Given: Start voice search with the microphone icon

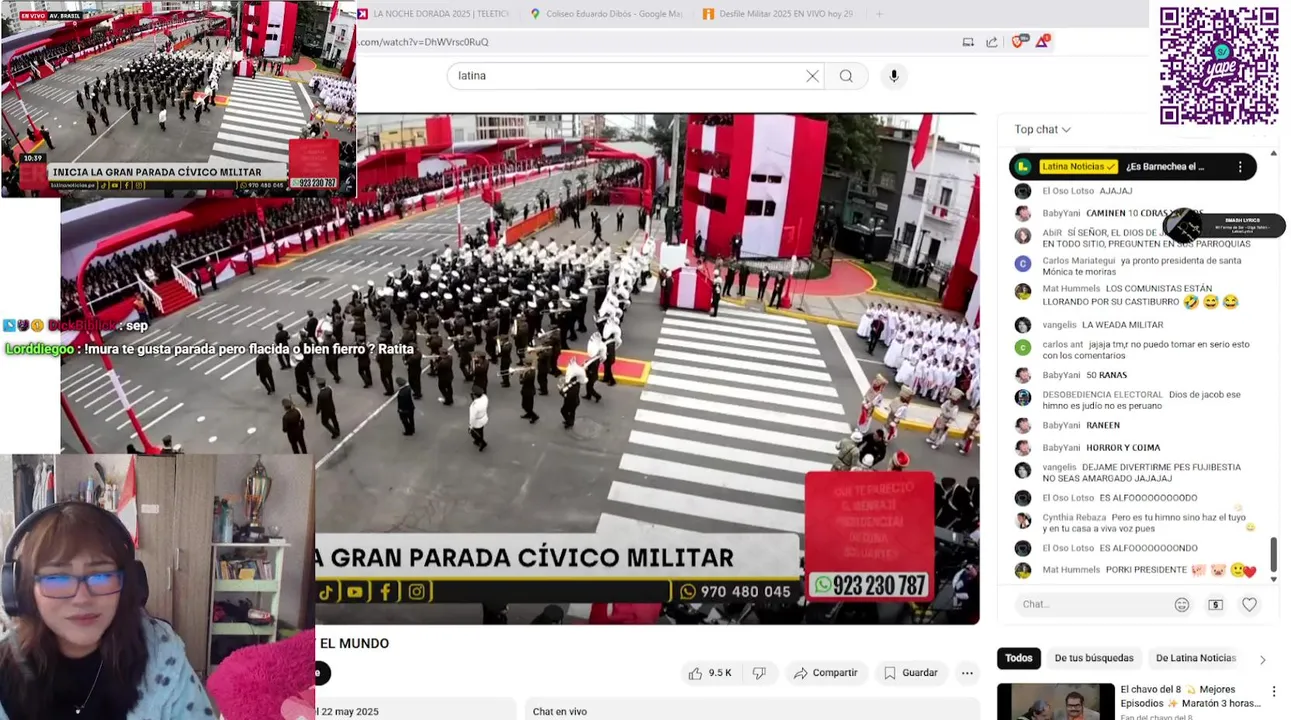Looking at the screenshot, I should click(x=894, y=76).
